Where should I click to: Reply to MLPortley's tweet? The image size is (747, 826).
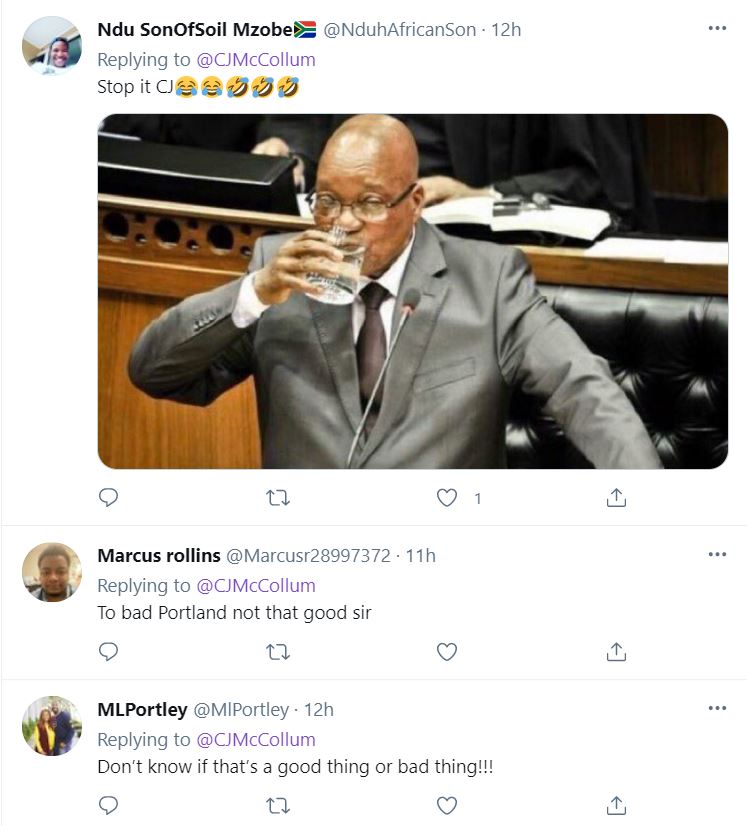pyautogui.click(x=109, y=805)
